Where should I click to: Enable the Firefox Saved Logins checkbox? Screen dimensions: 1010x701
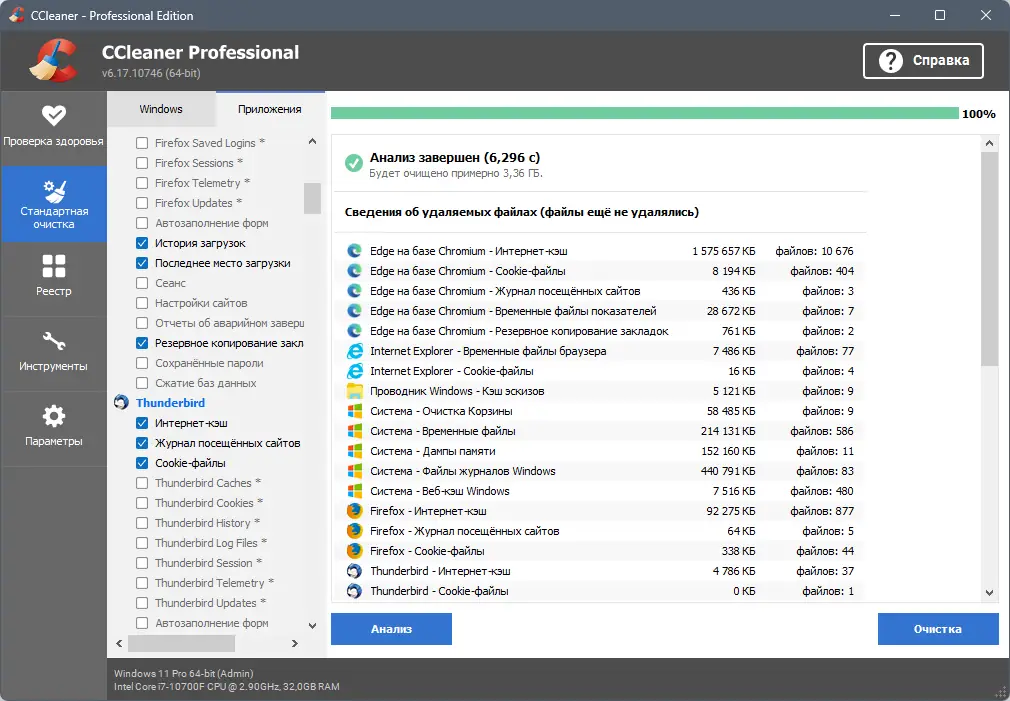[x=142, y=143]
